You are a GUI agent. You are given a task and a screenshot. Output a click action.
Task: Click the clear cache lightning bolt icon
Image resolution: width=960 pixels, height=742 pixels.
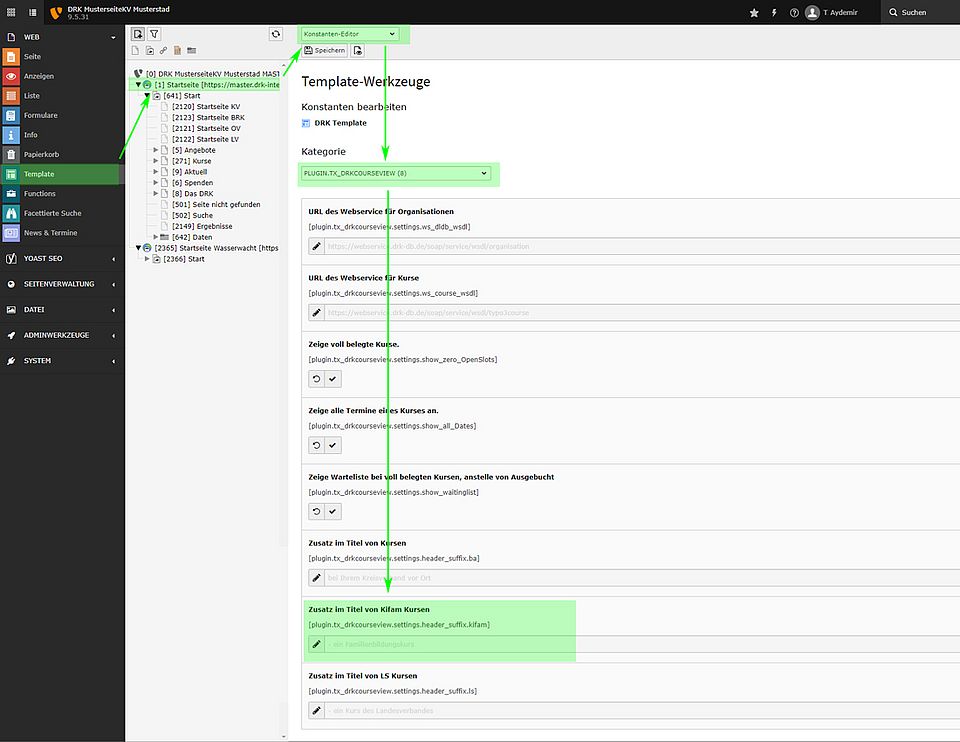coord(774,13)
